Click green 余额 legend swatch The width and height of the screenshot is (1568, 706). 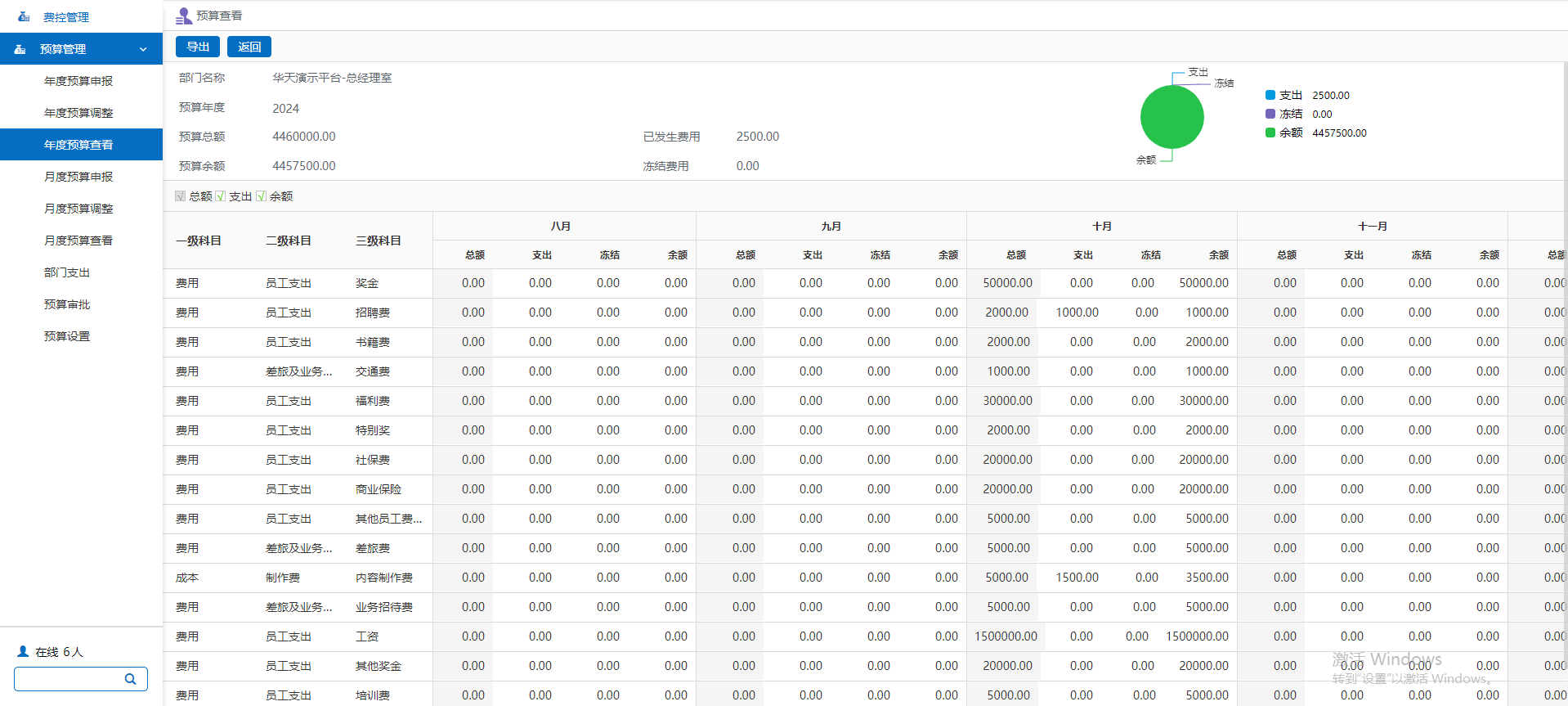1270,133
